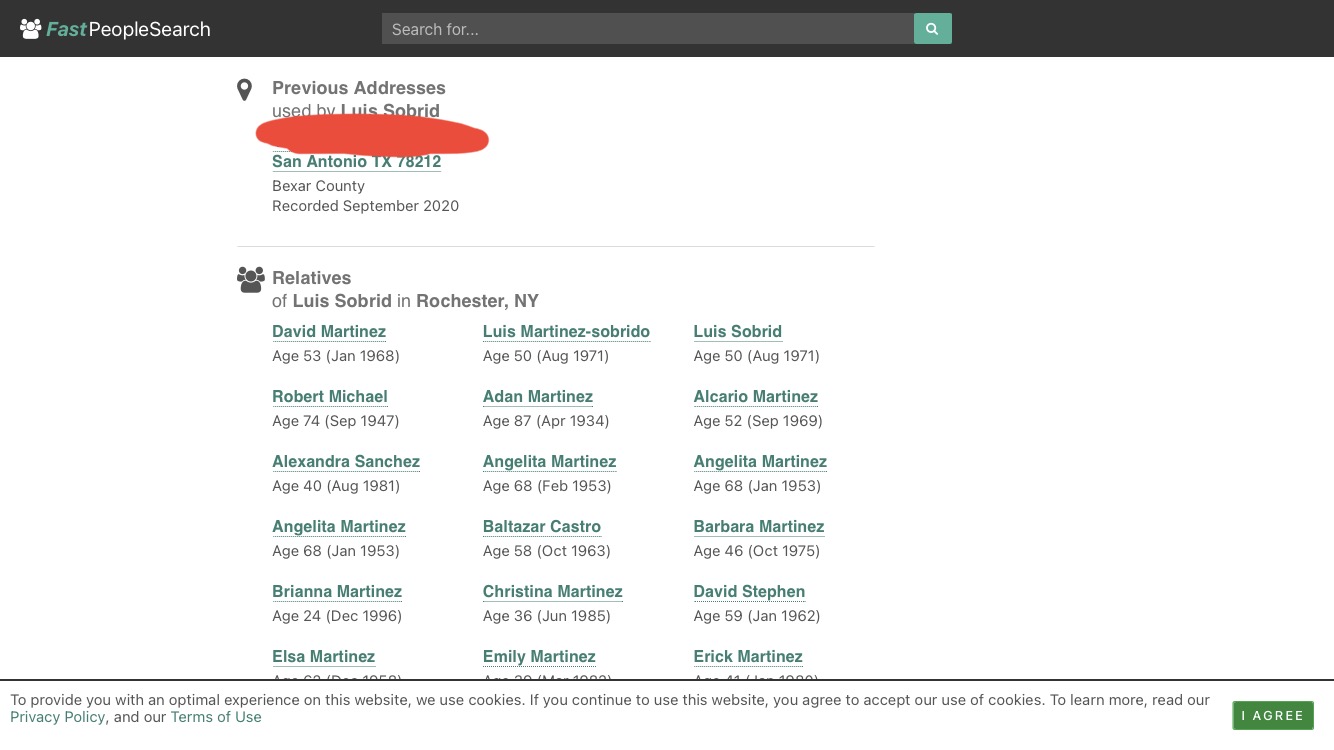Click the Search for... input field
Viewport: 1334px width, 750px height.
(648, 29)
